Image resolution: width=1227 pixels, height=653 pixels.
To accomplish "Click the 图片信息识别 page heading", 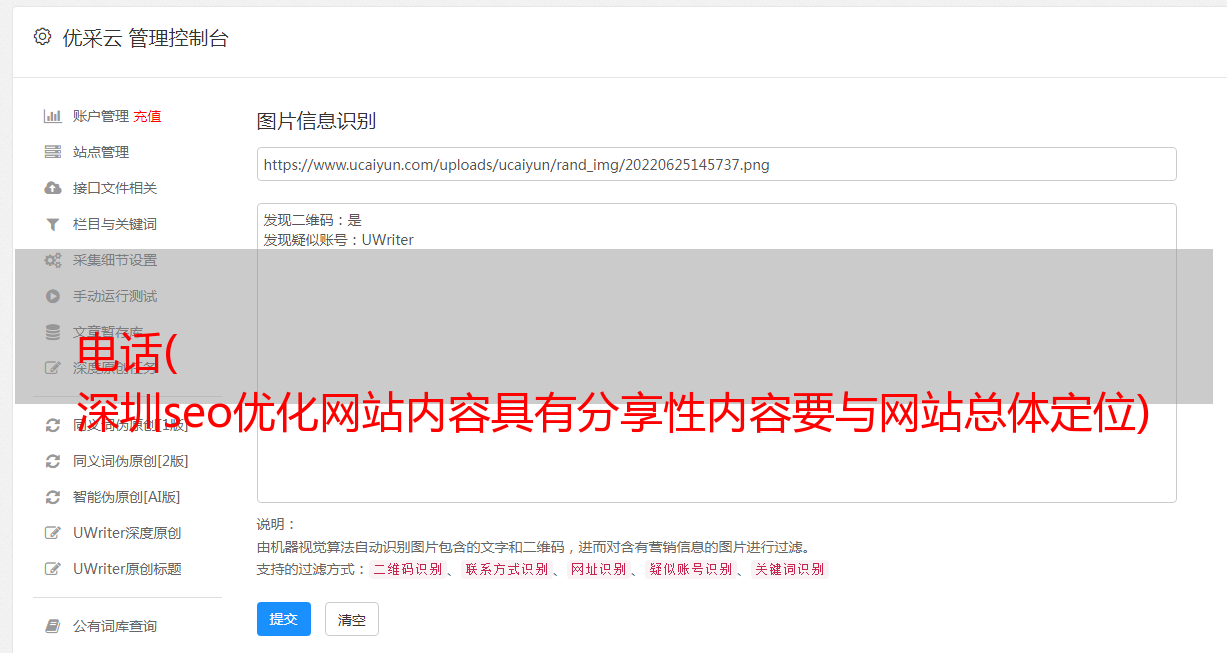I will click(x=316, y=121).
